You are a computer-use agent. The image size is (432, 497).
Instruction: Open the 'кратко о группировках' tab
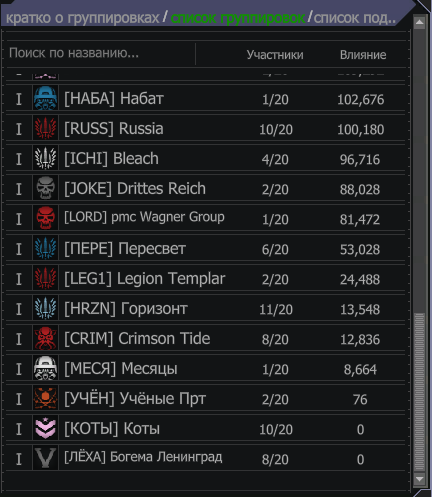[83, 18]
